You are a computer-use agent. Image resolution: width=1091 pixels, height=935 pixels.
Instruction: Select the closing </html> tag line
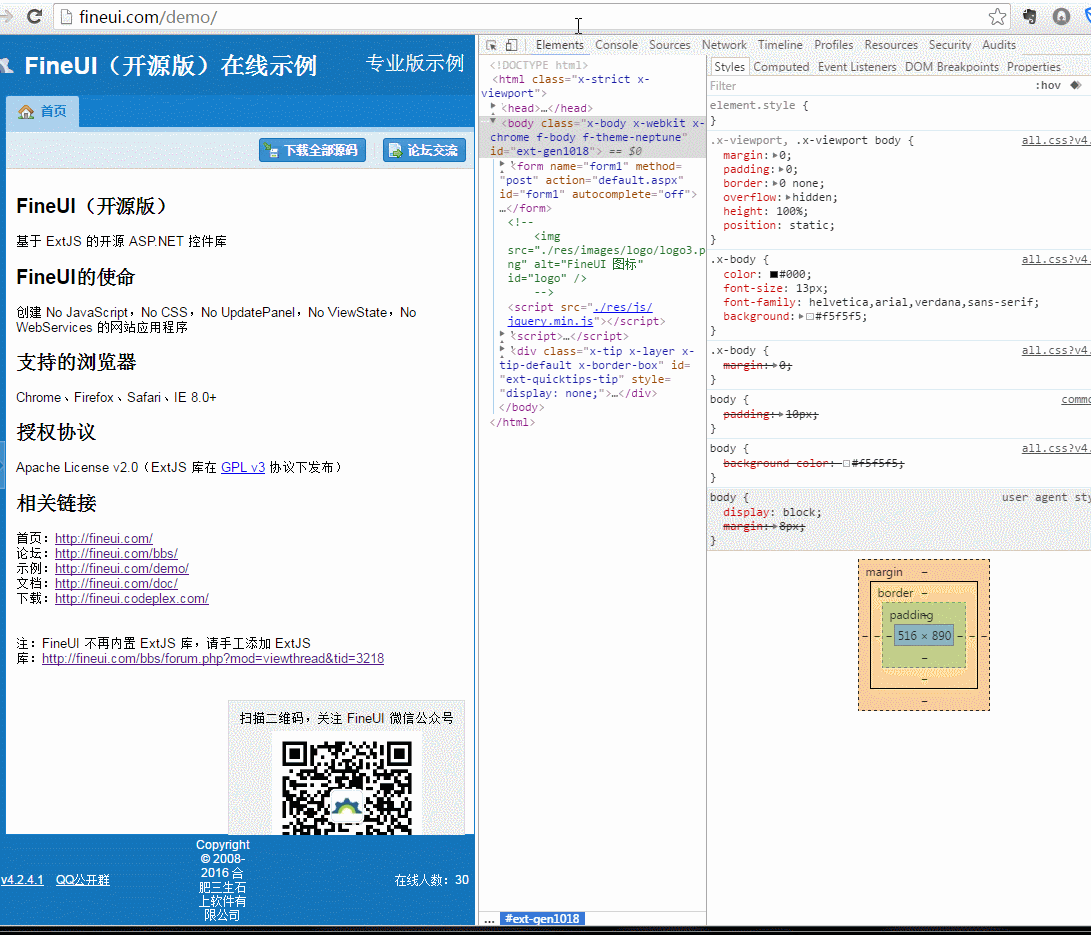[512, 422]
